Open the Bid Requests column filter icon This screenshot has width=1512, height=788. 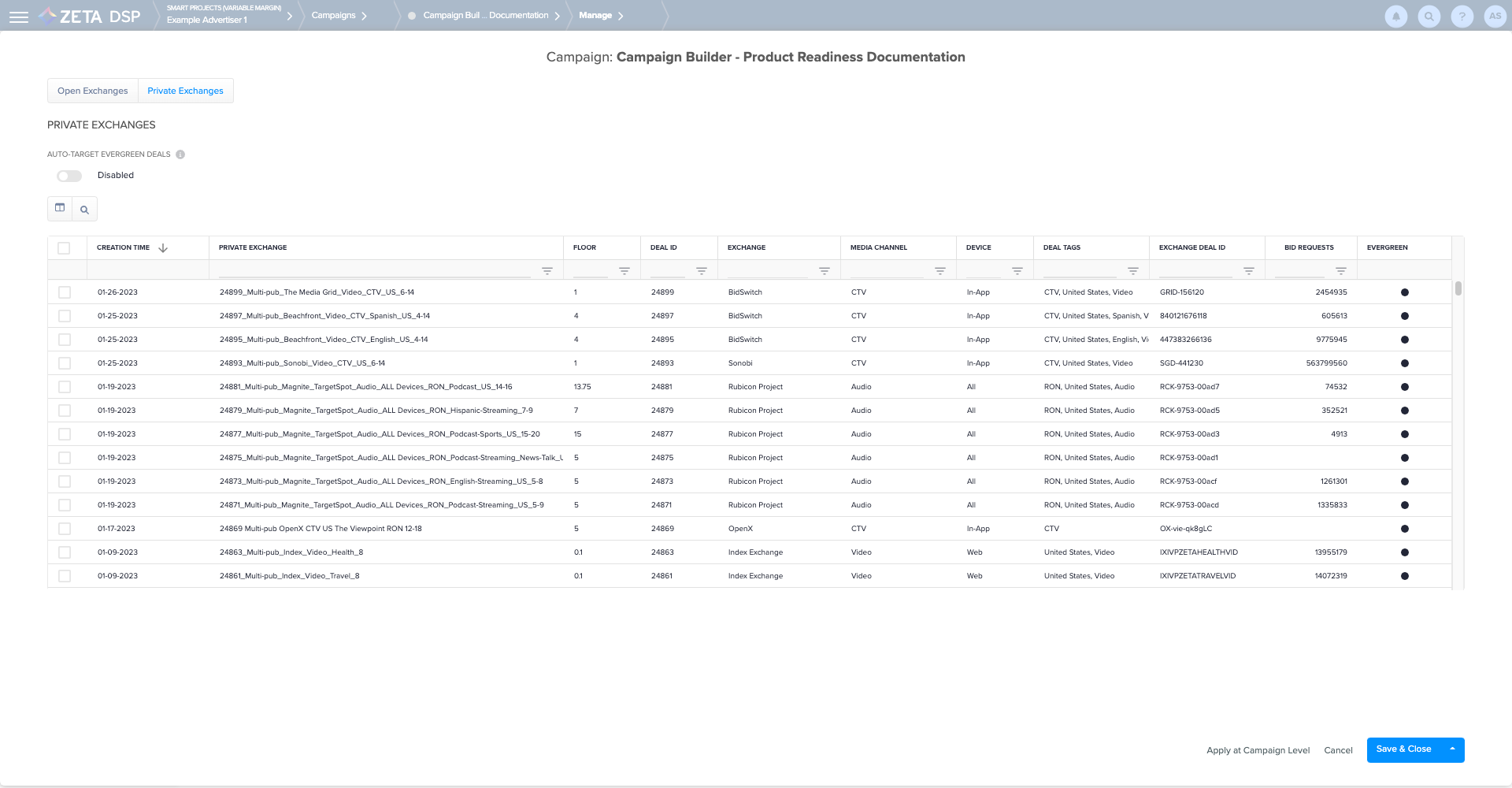(1341, 271)
